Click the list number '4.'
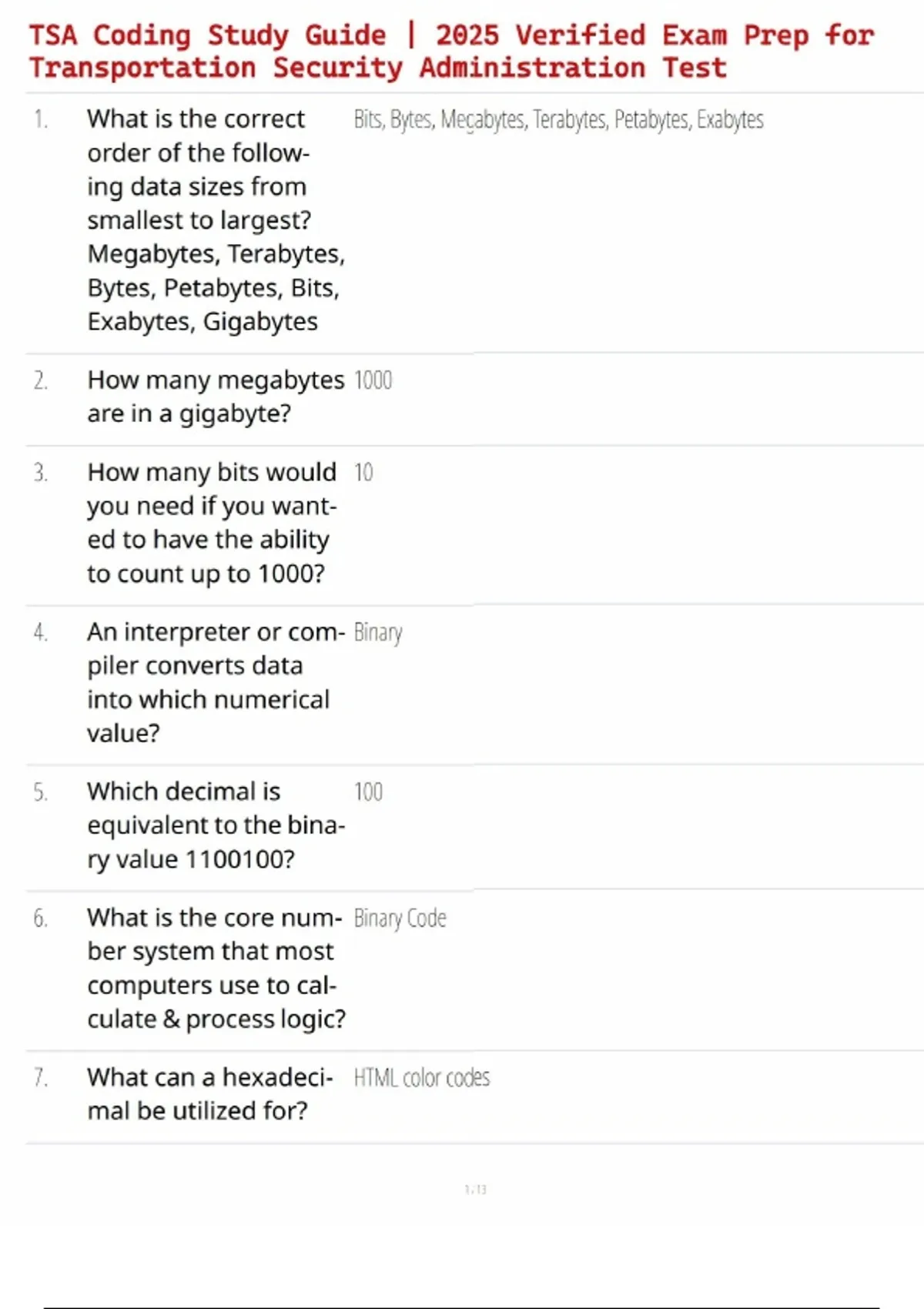This screenshot has width=924, height=1309. 41,633
